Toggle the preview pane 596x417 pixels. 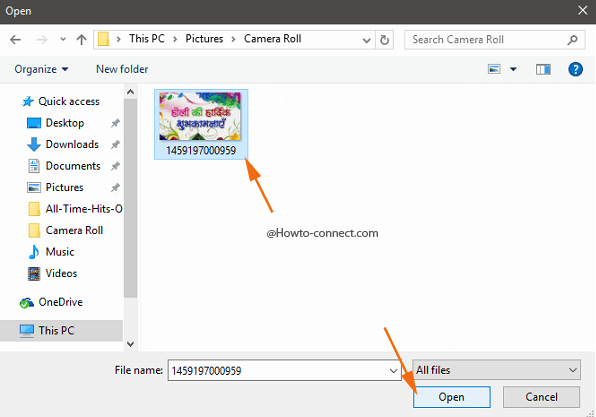tap(543, 69)
